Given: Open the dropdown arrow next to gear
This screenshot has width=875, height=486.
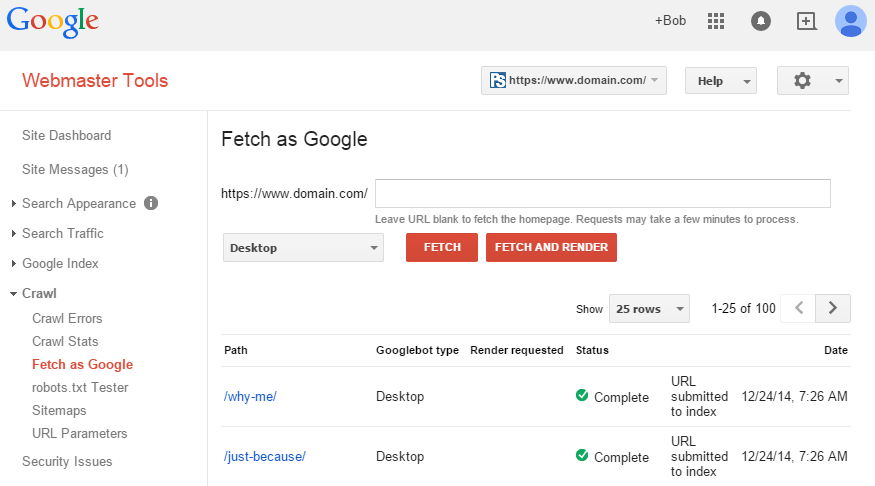Looking at the screenshot, I should point(838,81).
